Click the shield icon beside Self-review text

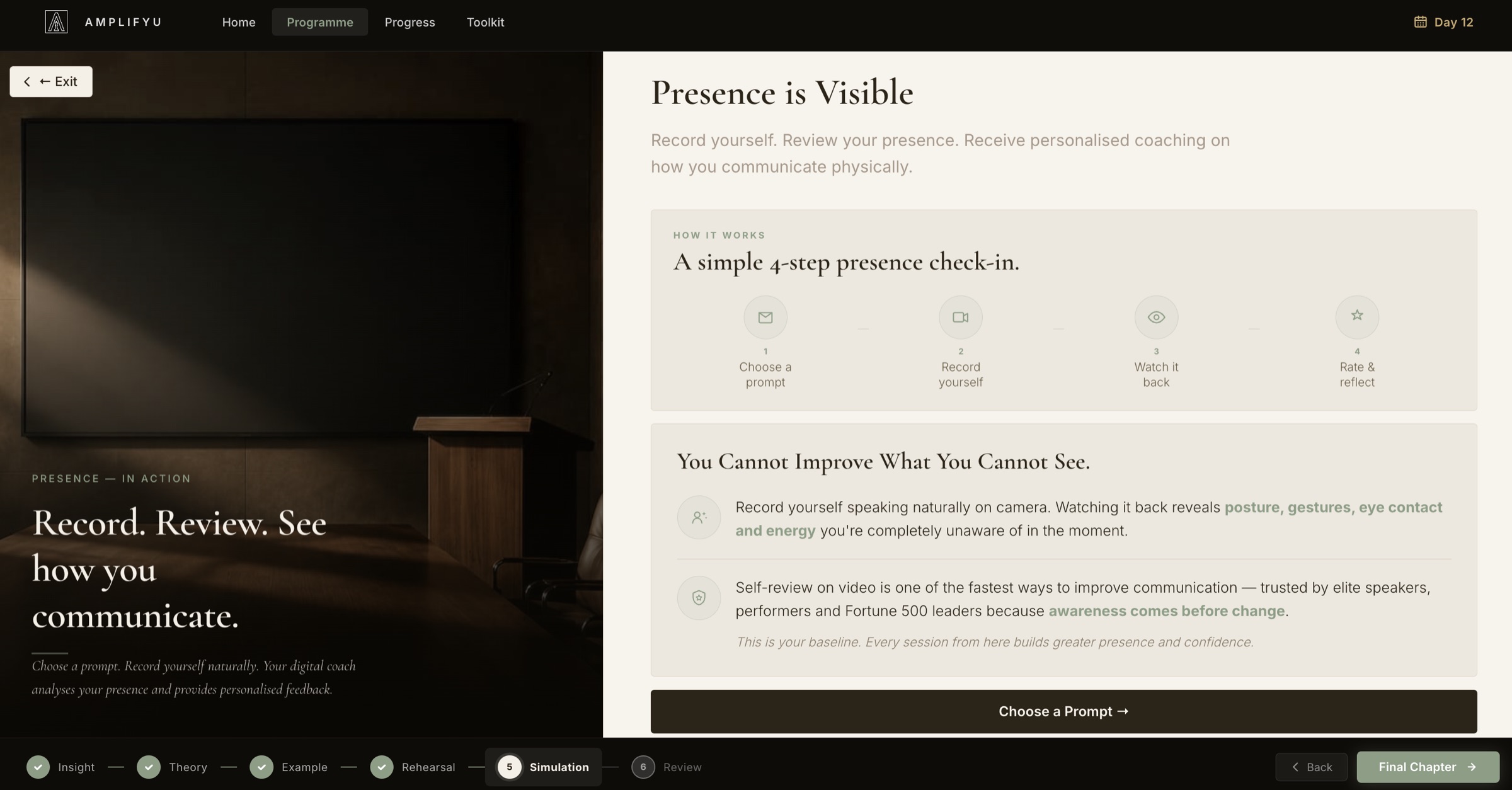[x=699, y=598]
